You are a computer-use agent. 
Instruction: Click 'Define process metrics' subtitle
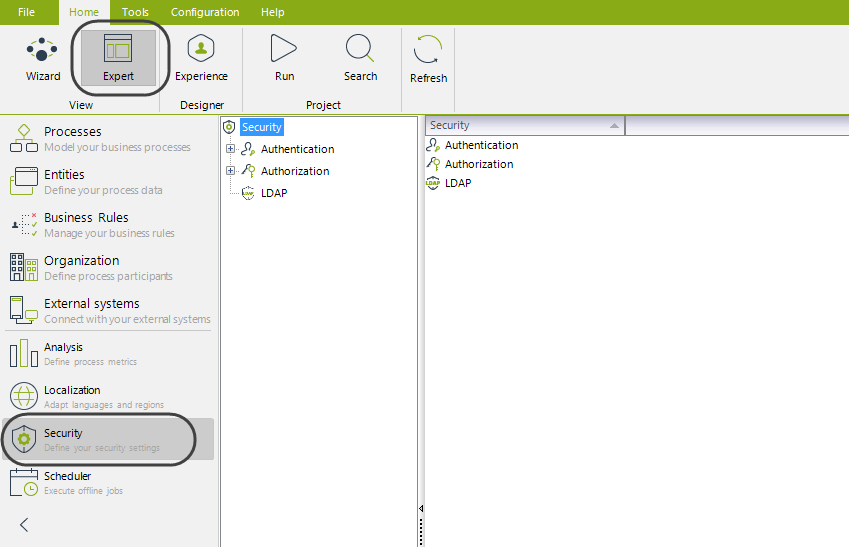click(x=90, y=362)
